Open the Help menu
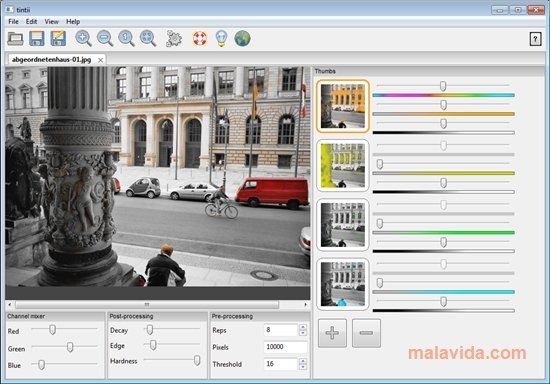 coord(73,22)
